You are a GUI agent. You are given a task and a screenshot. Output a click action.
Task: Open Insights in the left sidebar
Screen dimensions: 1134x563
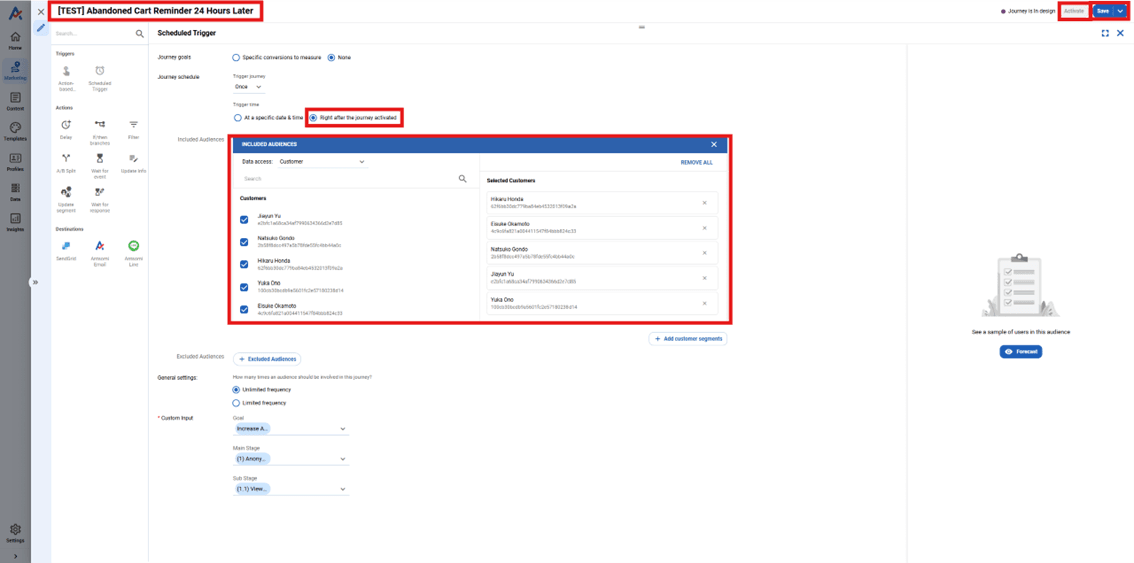15,222
